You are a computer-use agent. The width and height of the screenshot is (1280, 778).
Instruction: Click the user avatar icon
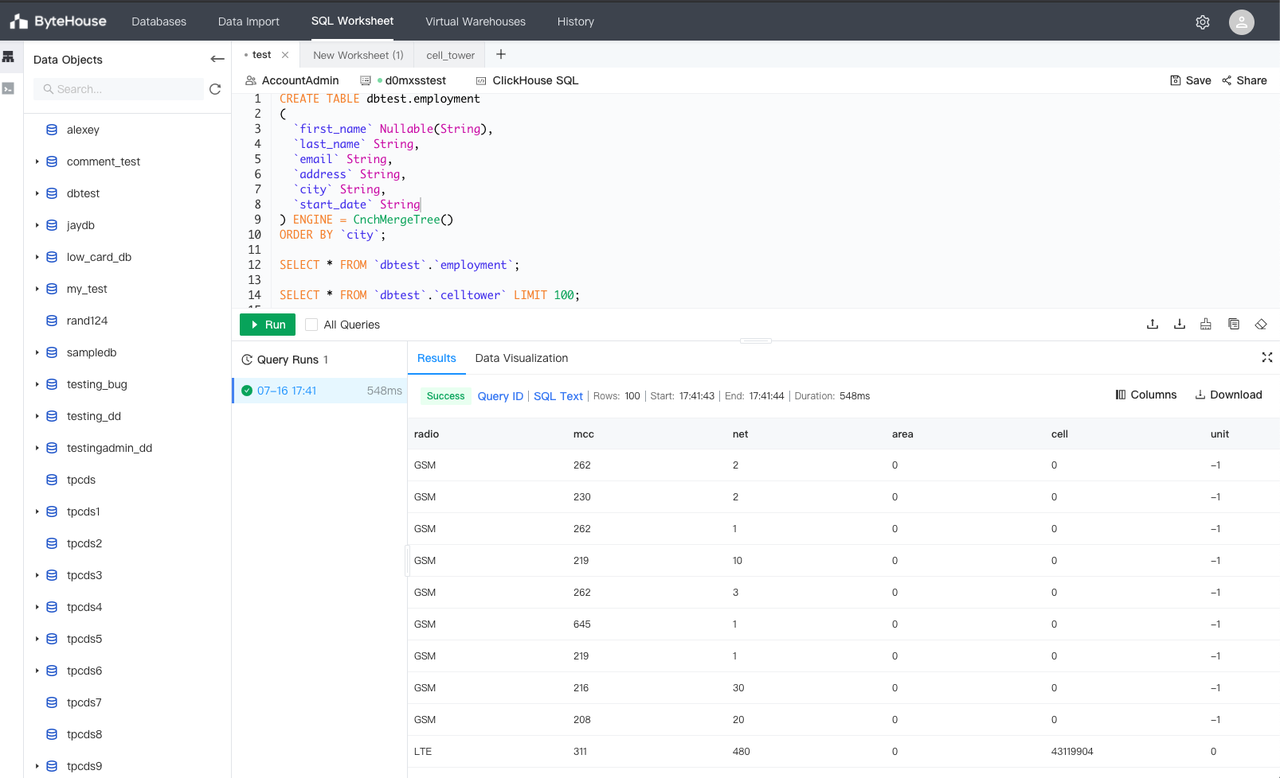click(1241, 22)
